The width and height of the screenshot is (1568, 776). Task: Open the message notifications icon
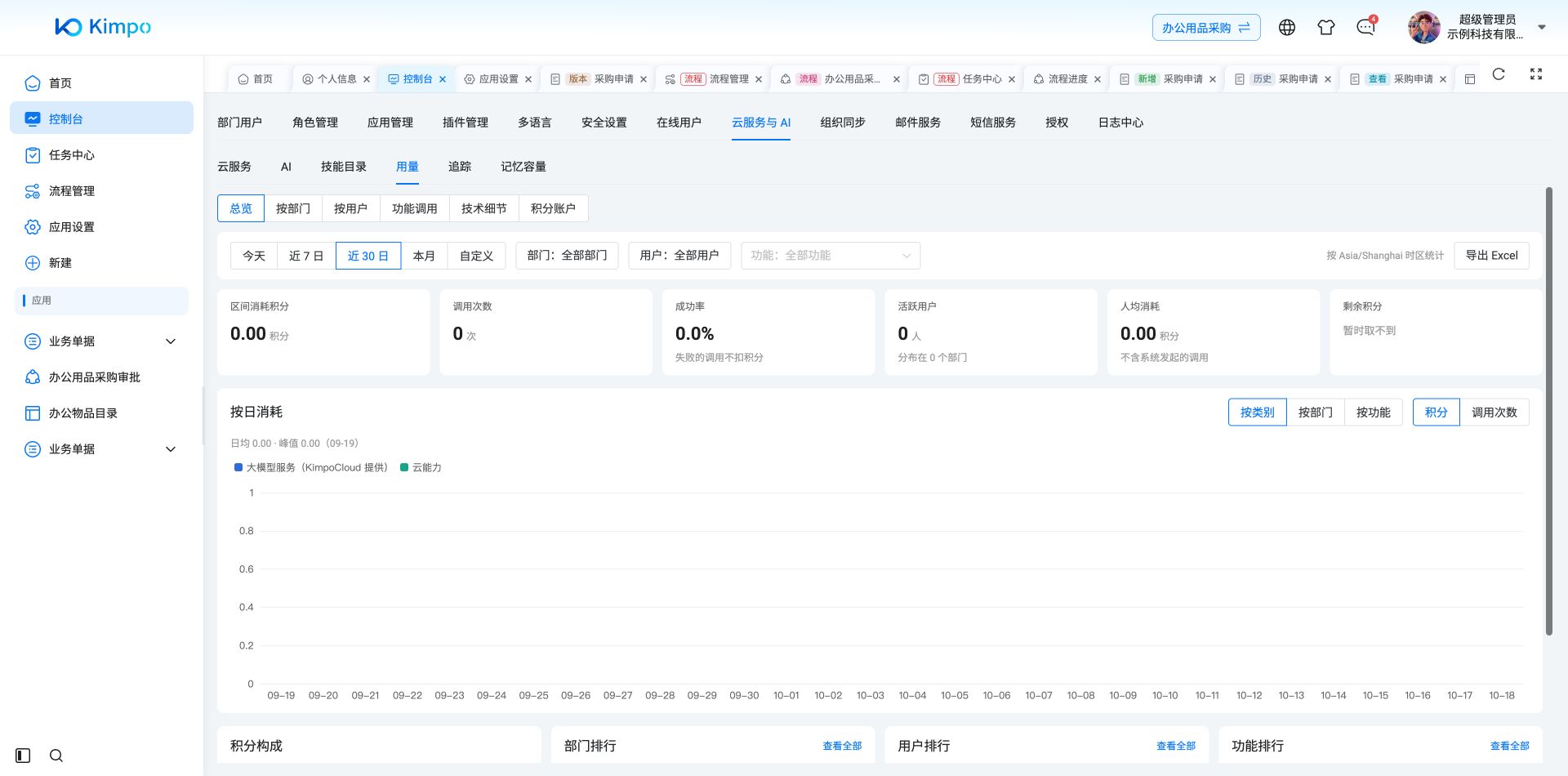point(1366,27)
